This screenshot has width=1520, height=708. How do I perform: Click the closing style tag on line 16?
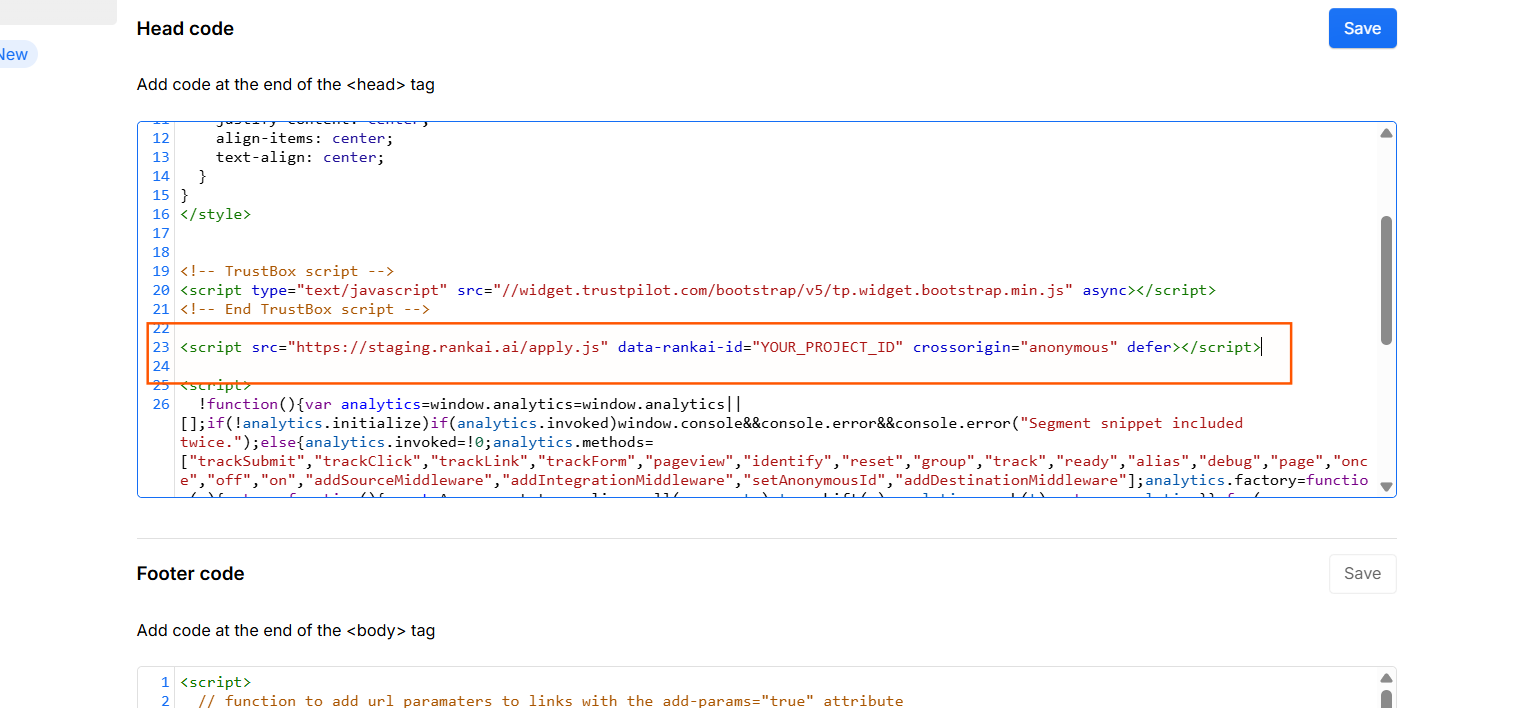[215, 214]
